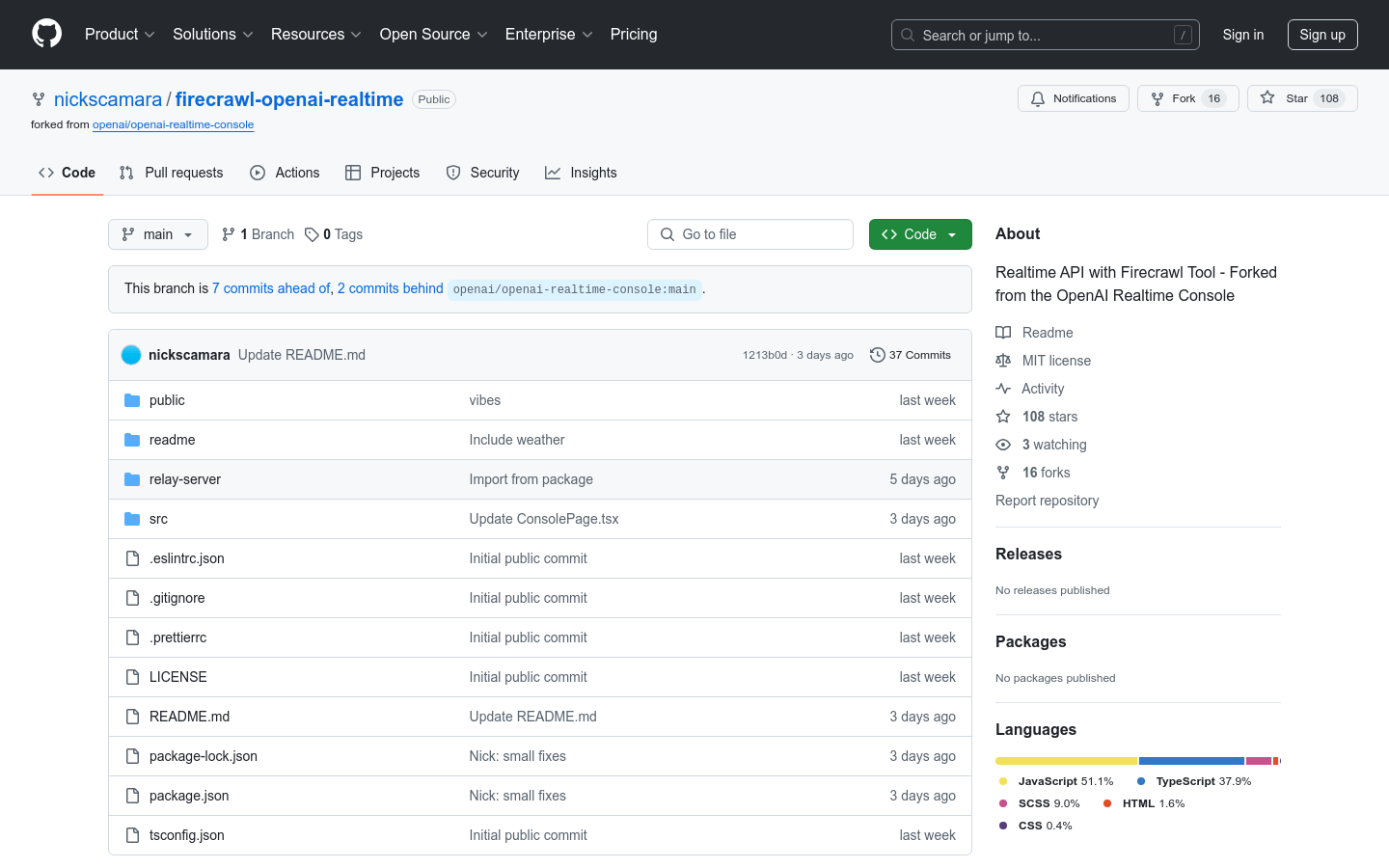Click the TypeScript blue language bar segment
Viewport: 1389px width, 868px height.
pyautogui.click(x=1191, y=761)
